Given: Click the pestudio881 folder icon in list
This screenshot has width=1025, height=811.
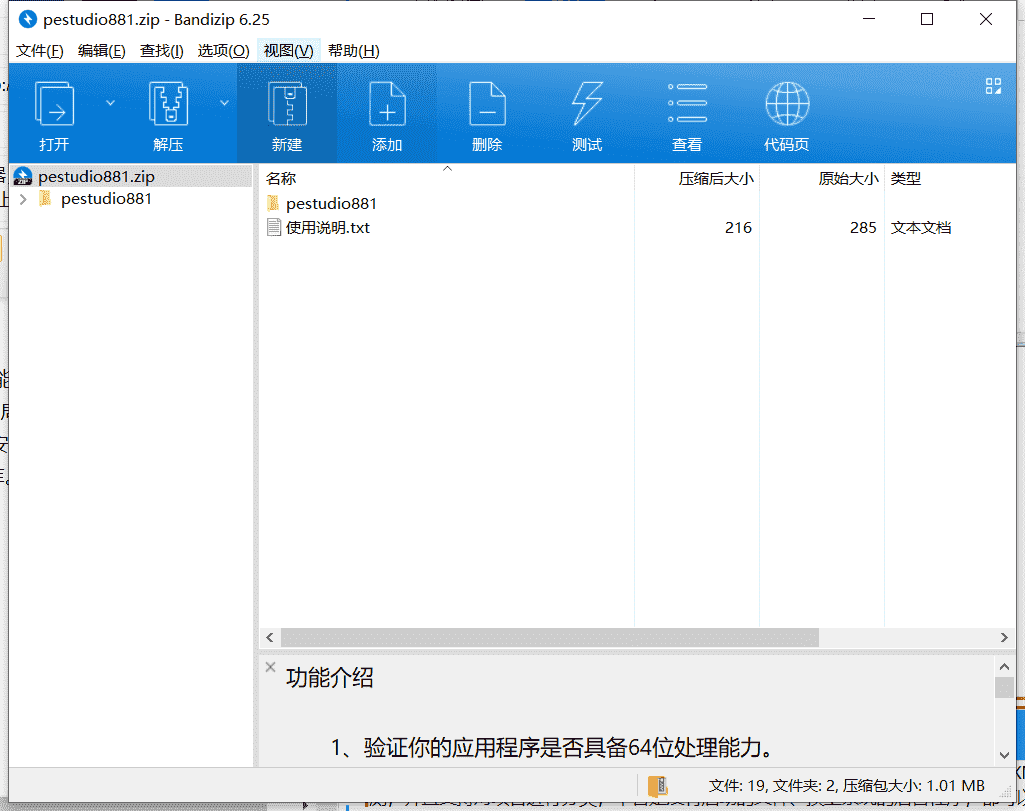Looking at the screenshot, I should point(273,203).
